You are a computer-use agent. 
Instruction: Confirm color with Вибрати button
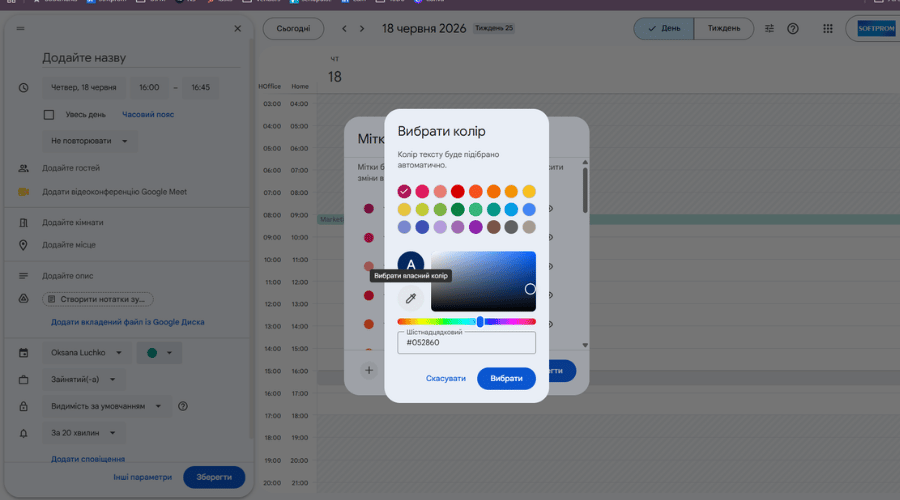(506, 378)
